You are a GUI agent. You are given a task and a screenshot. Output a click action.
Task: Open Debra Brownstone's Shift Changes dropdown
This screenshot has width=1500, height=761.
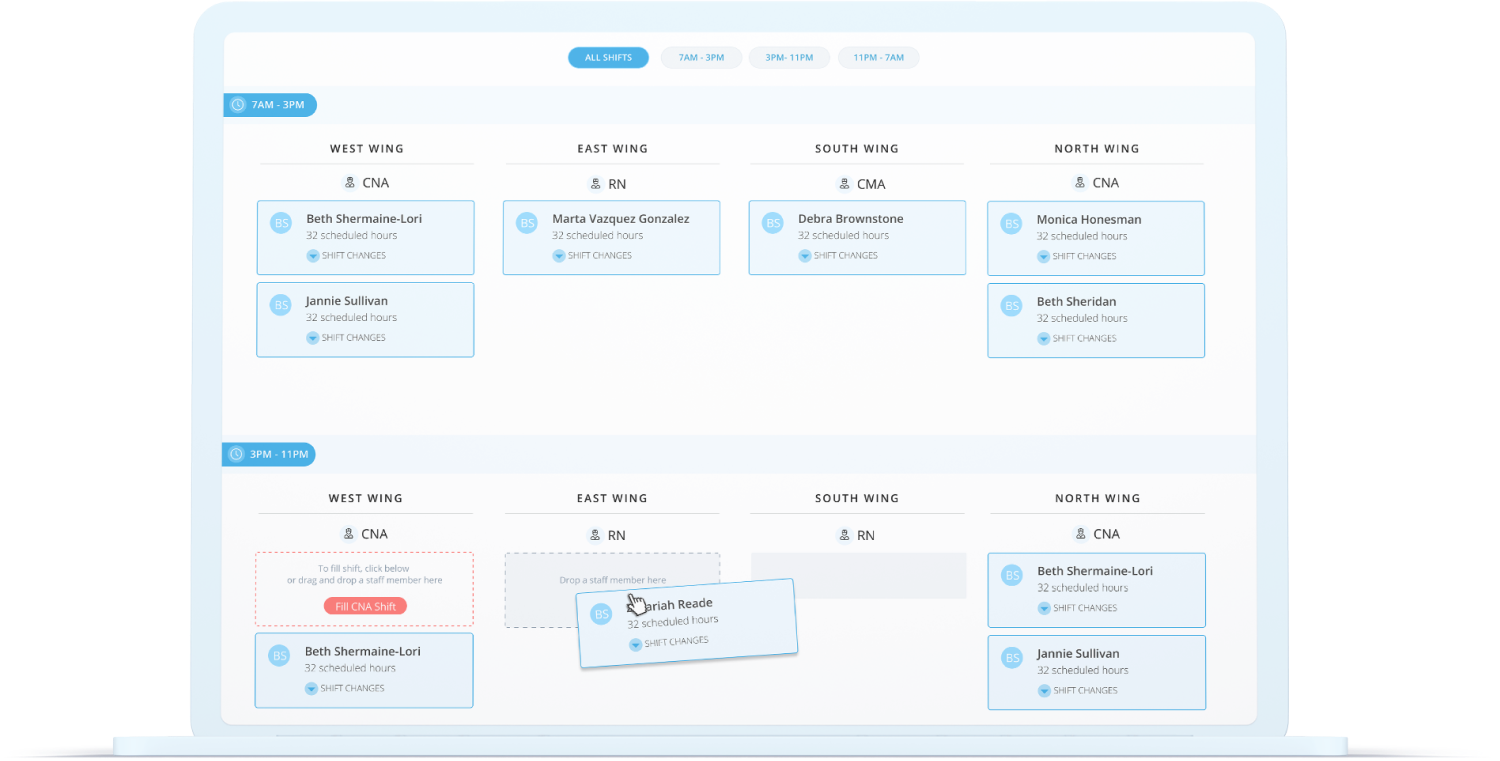pos(805,256)
